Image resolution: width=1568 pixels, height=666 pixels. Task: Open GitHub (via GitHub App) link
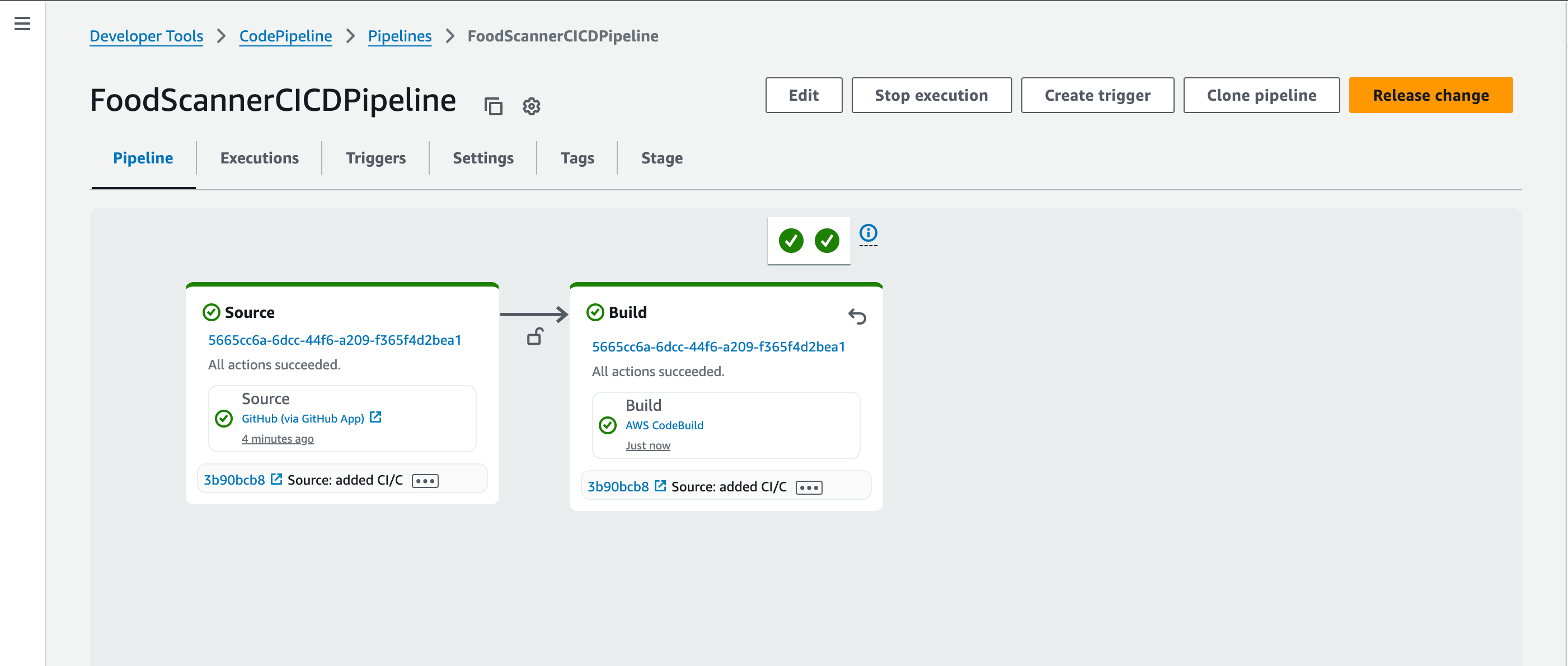coord(303,419)
